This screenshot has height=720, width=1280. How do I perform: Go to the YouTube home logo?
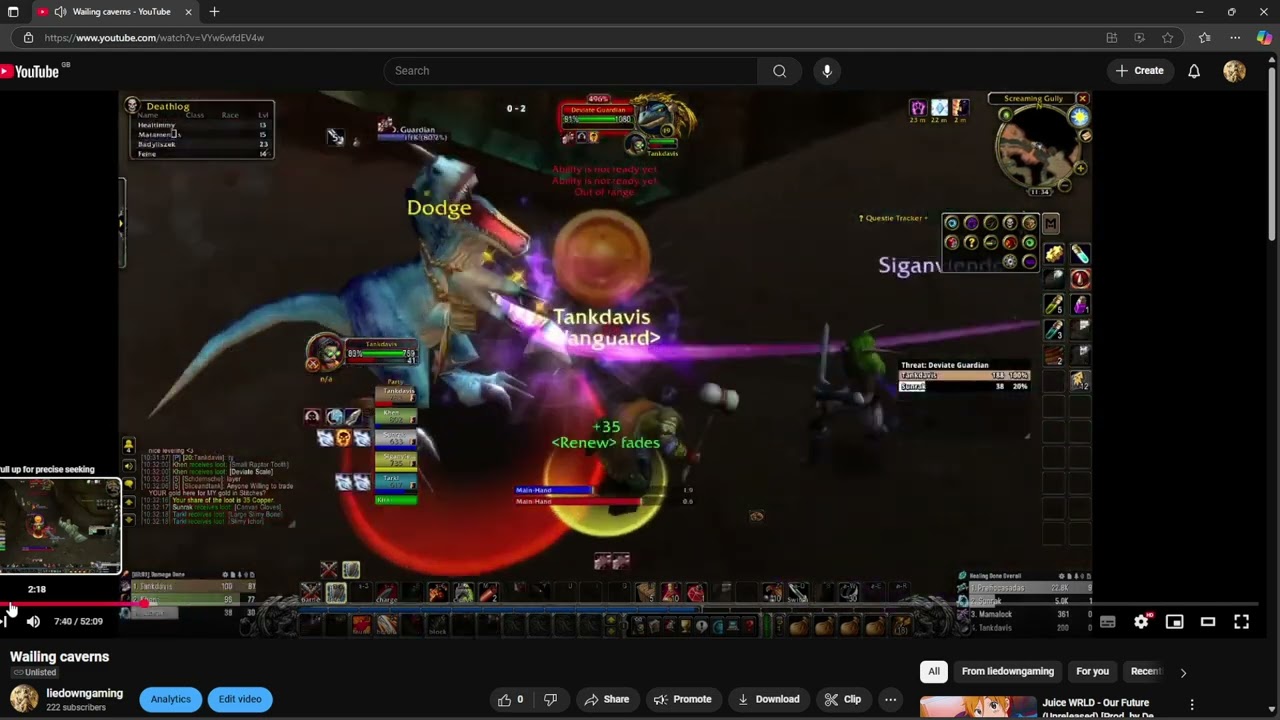(x=30, y=71)
